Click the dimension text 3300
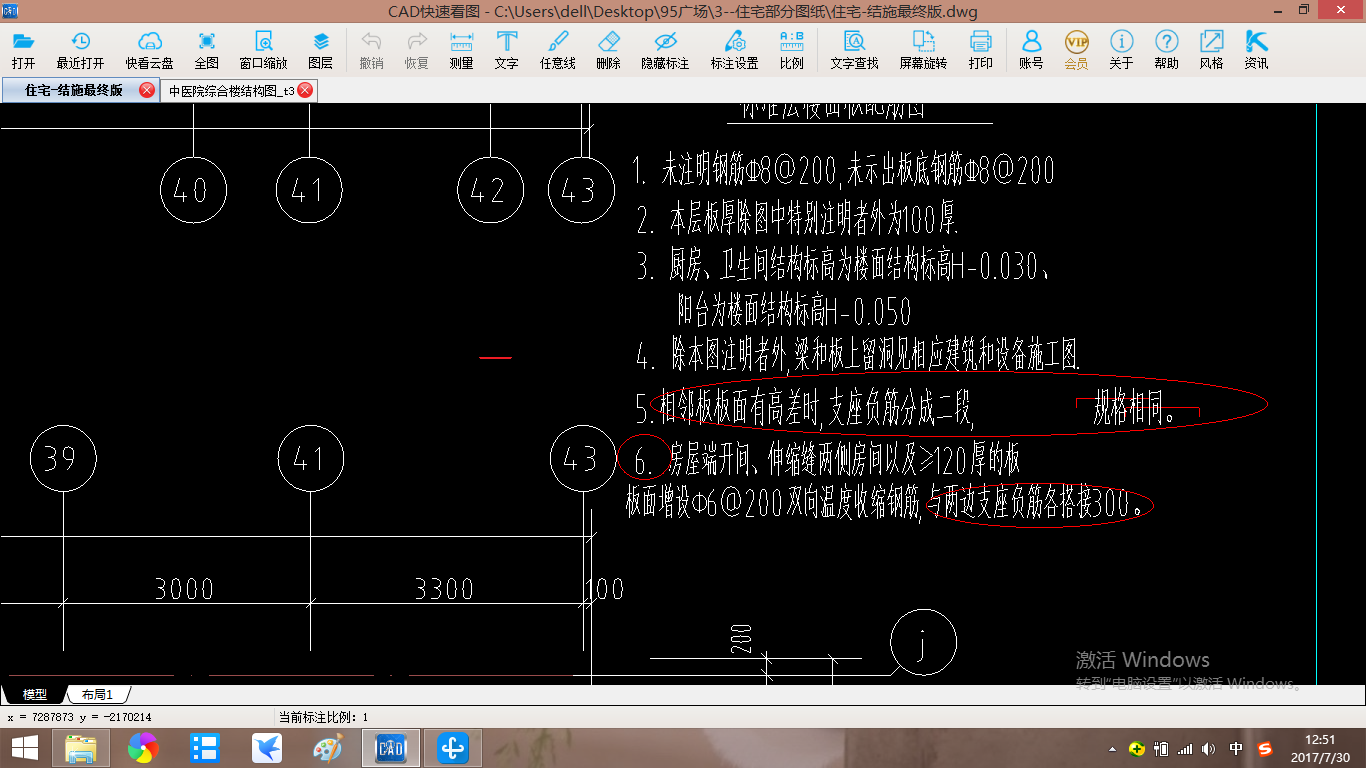 444,589
